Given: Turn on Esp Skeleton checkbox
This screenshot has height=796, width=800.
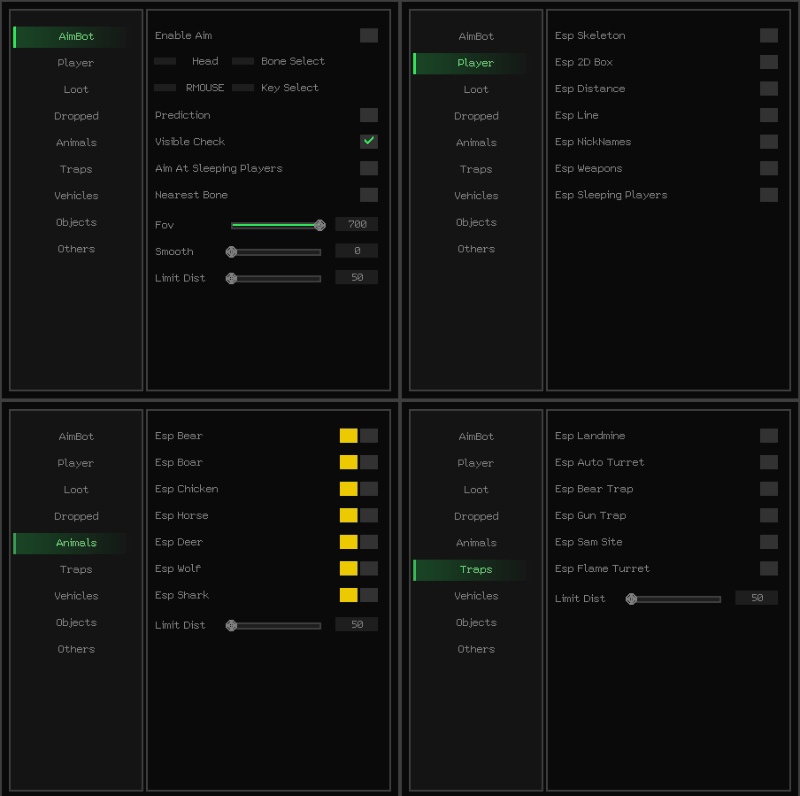Looking at the screenshot, I should 768,35.
